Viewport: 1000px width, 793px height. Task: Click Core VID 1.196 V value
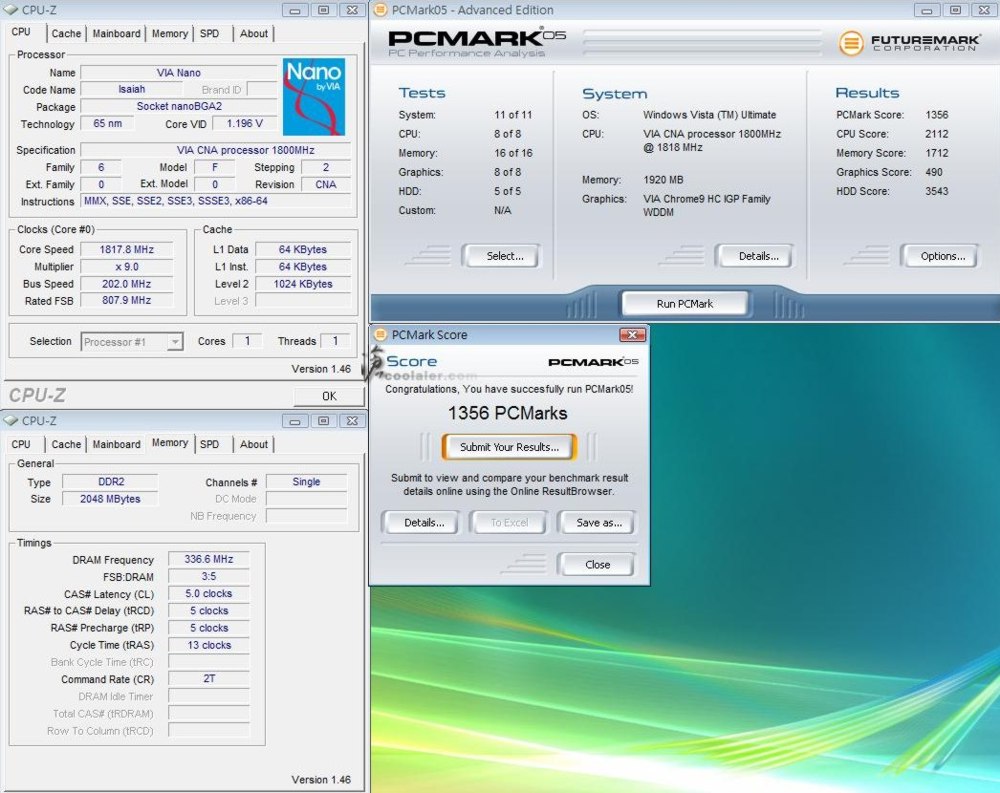[244, 123]
